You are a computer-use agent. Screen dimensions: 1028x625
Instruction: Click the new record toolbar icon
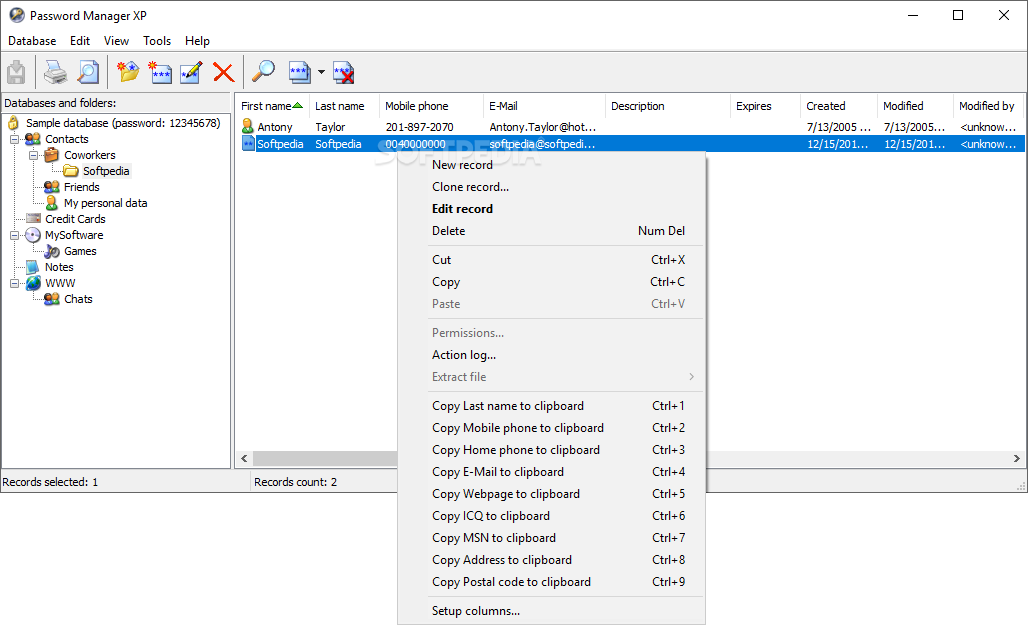(x=159, y=72)
